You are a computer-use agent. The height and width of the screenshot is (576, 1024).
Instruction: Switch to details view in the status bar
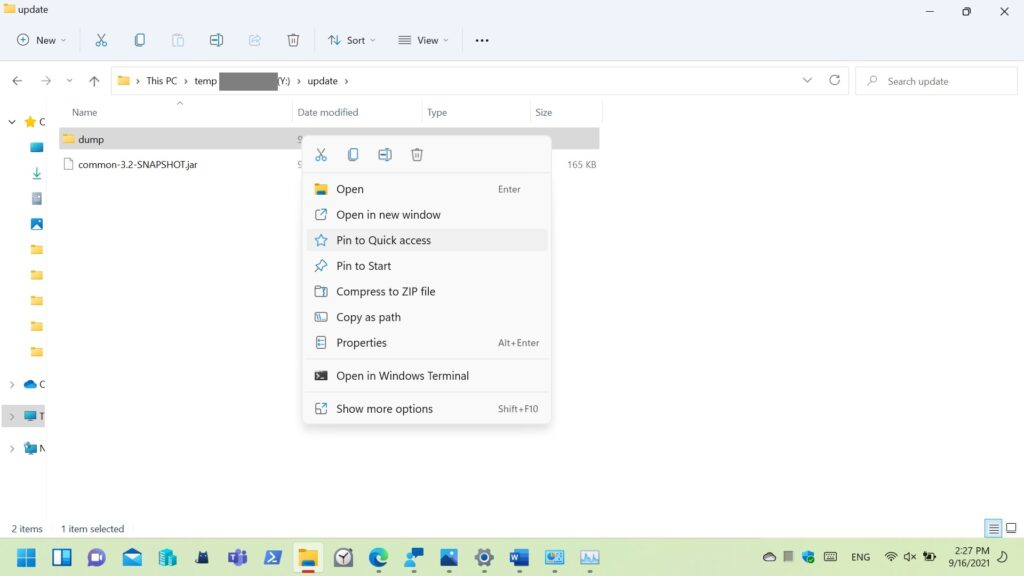pos(993,528)
